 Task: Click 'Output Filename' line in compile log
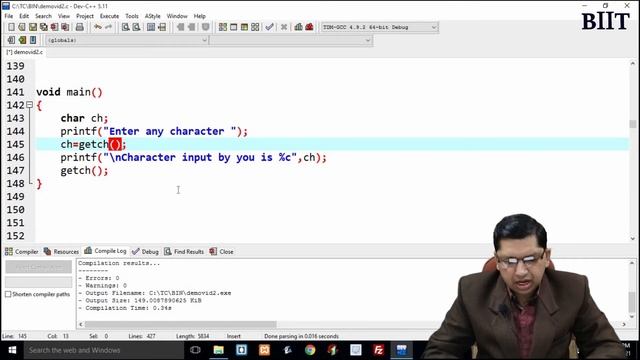[155, 293]
